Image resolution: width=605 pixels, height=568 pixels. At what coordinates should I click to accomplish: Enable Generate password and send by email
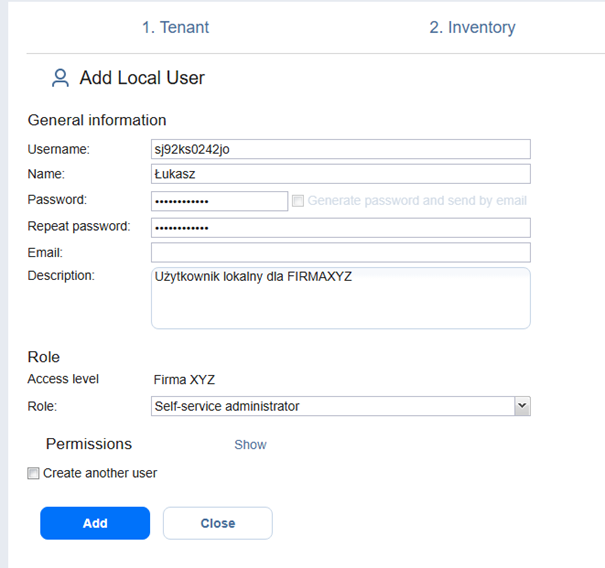tap(298, 201)
